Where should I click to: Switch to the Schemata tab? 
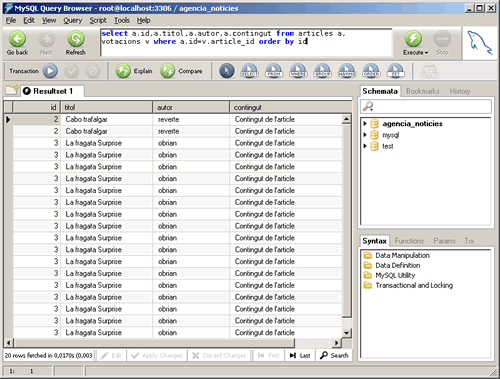pyautogui.click(x=380, y=91)
